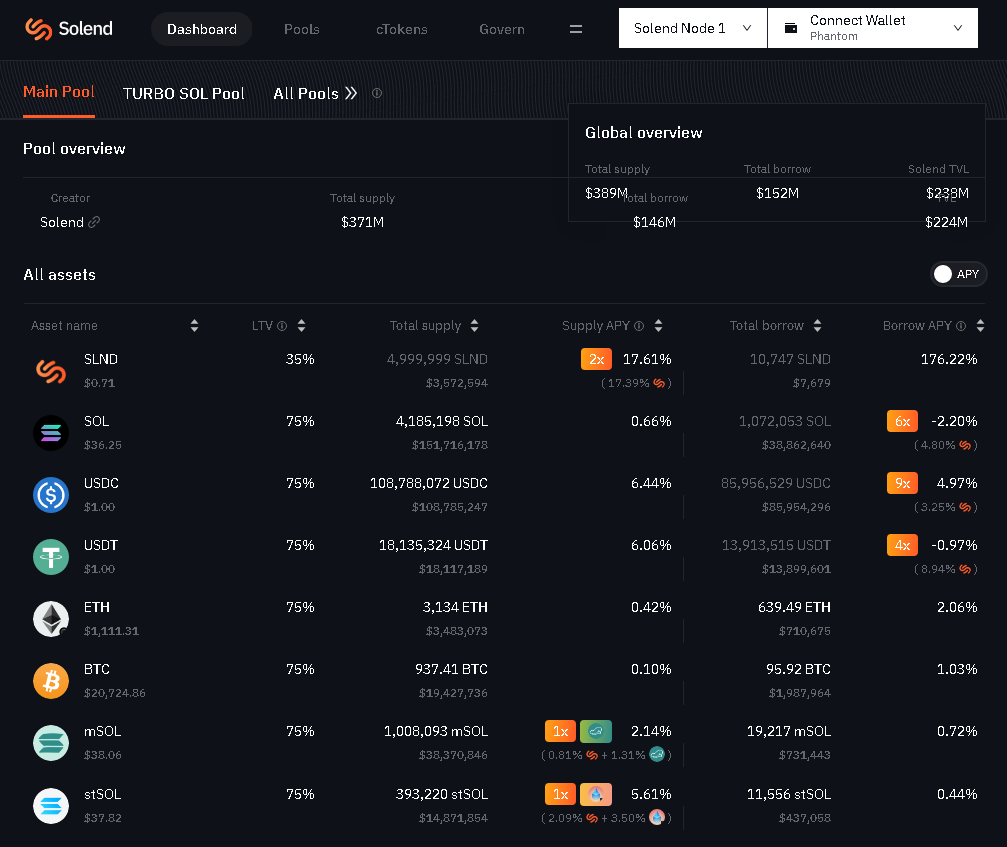
Task: Select the USDT token icon
Action: pyautogui.click(x=51, y=557)
